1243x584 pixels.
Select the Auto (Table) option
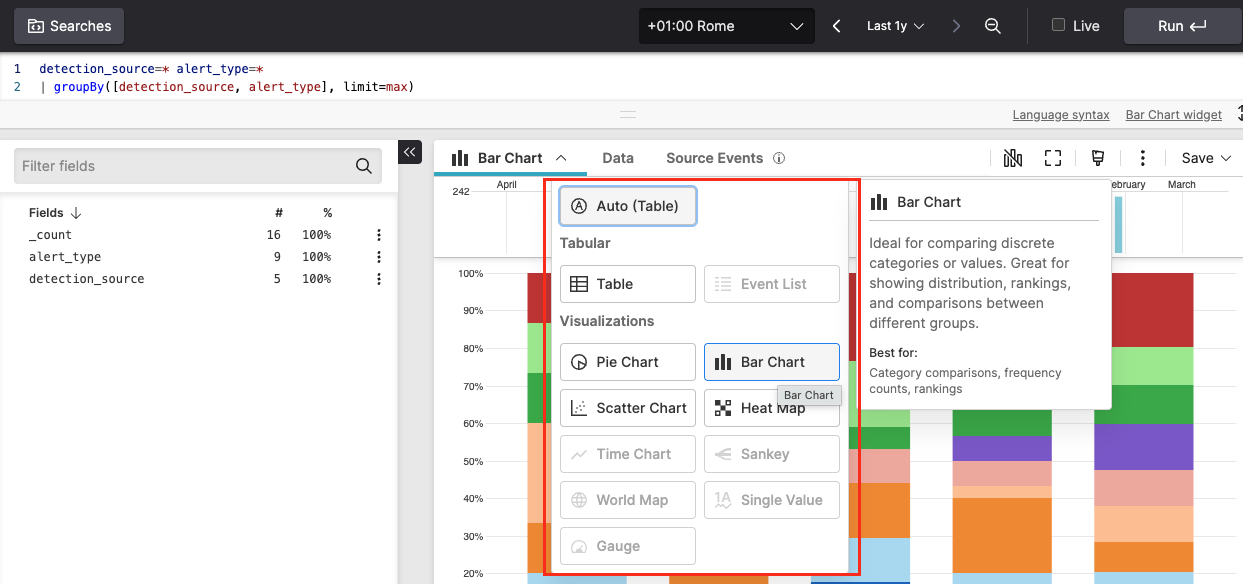pos(628,205)
